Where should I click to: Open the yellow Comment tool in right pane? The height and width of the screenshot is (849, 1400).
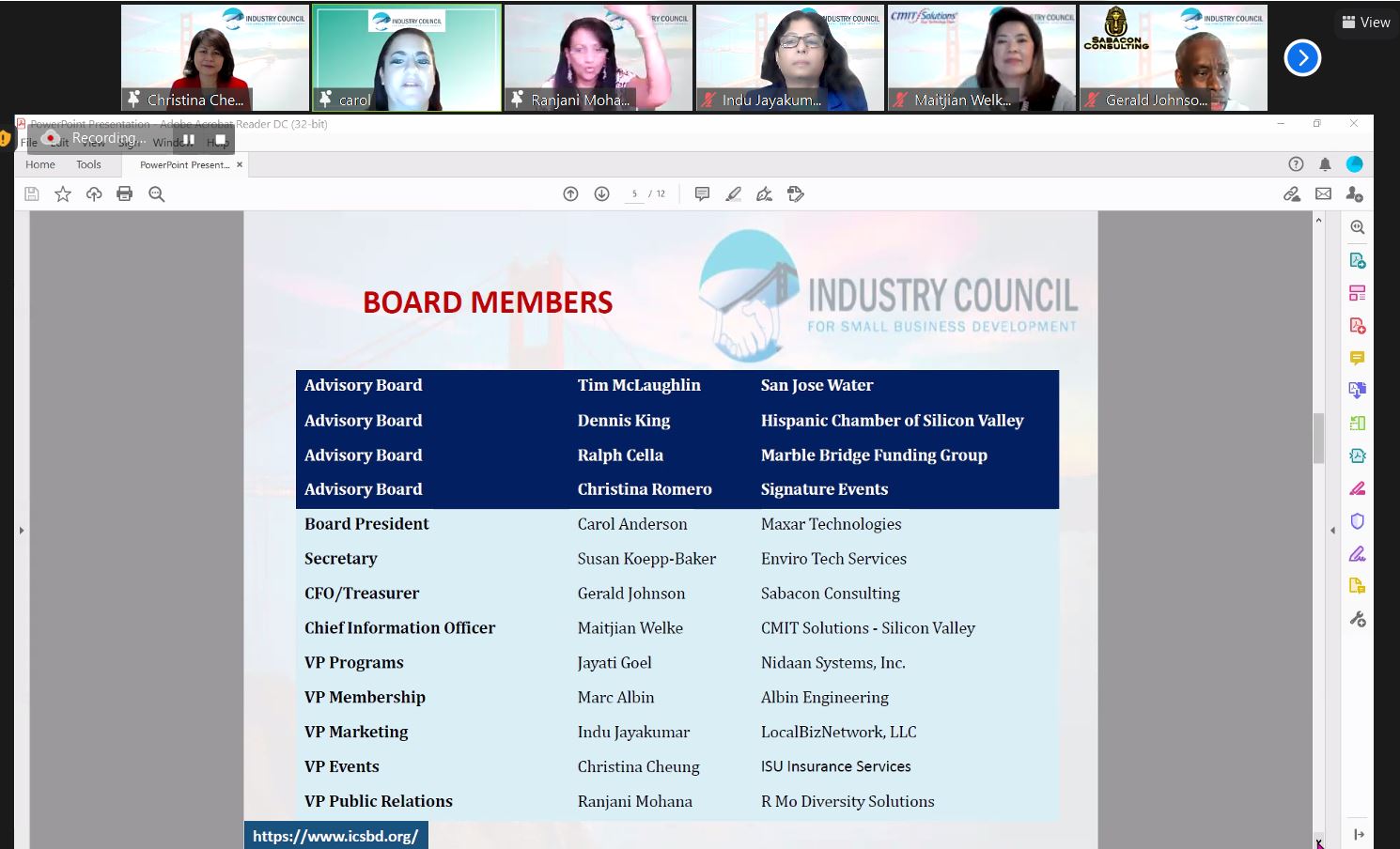1358,358
